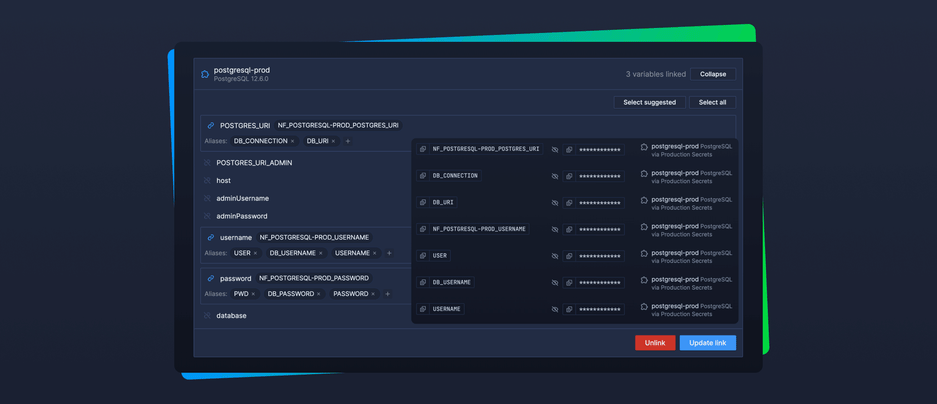
Task: Remove the DB_URI alias
Action: pyautogui.click(x=333, y=141)
